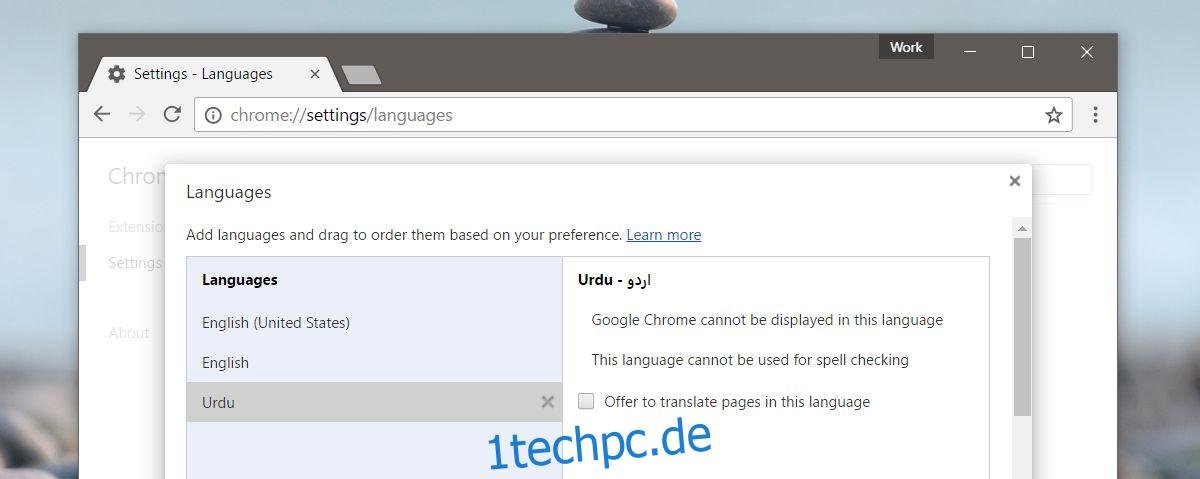View site information icon in address bar

(x=213, y=115)
